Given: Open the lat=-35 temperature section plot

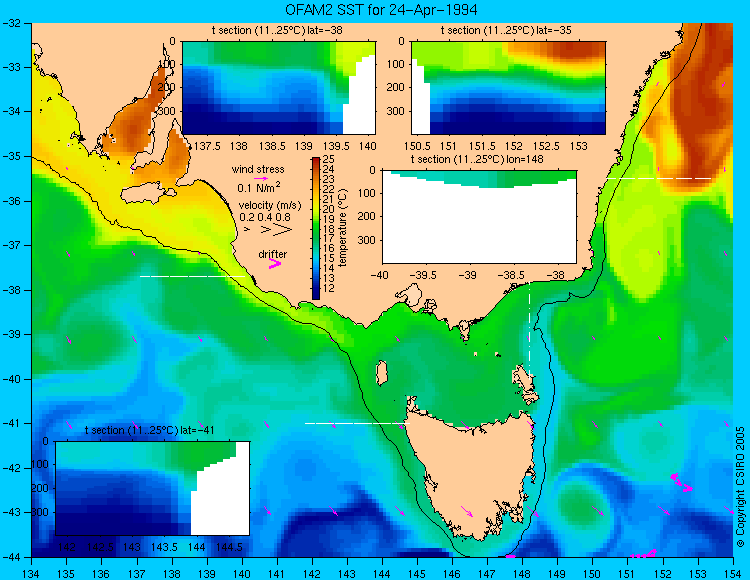Looking at the screenshot, I should [508, 88].
